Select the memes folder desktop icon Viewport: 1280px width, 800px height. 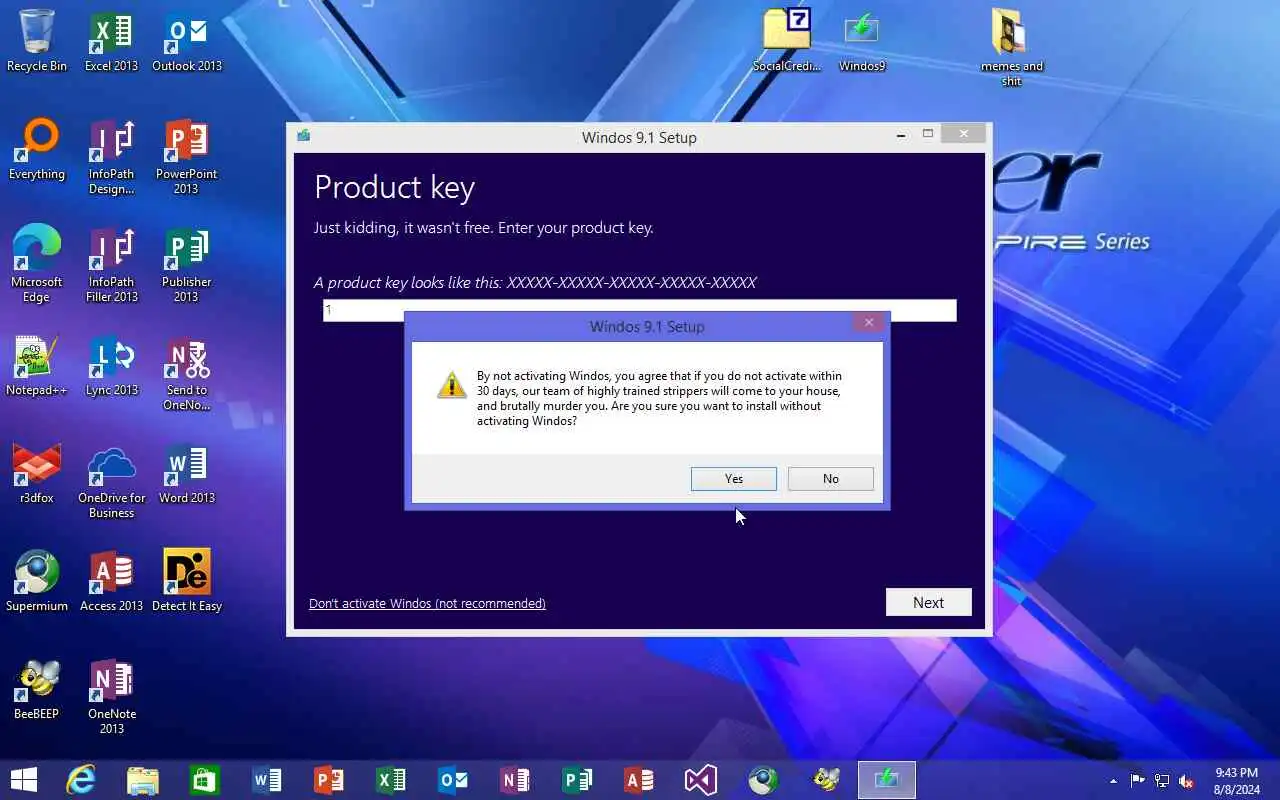point(1011,48)
